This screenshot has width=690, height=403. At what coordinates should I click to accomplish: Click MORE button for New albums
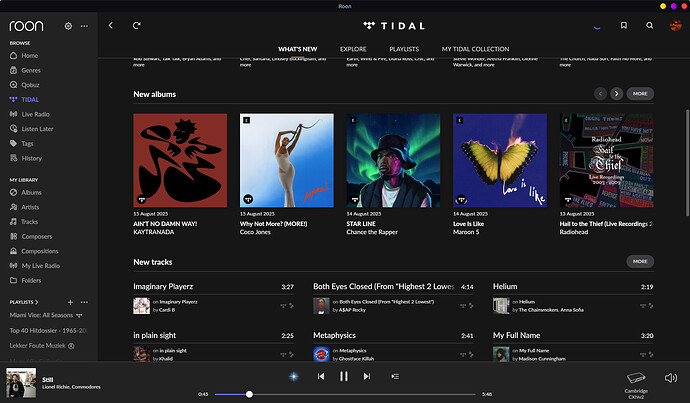(641, 93)
